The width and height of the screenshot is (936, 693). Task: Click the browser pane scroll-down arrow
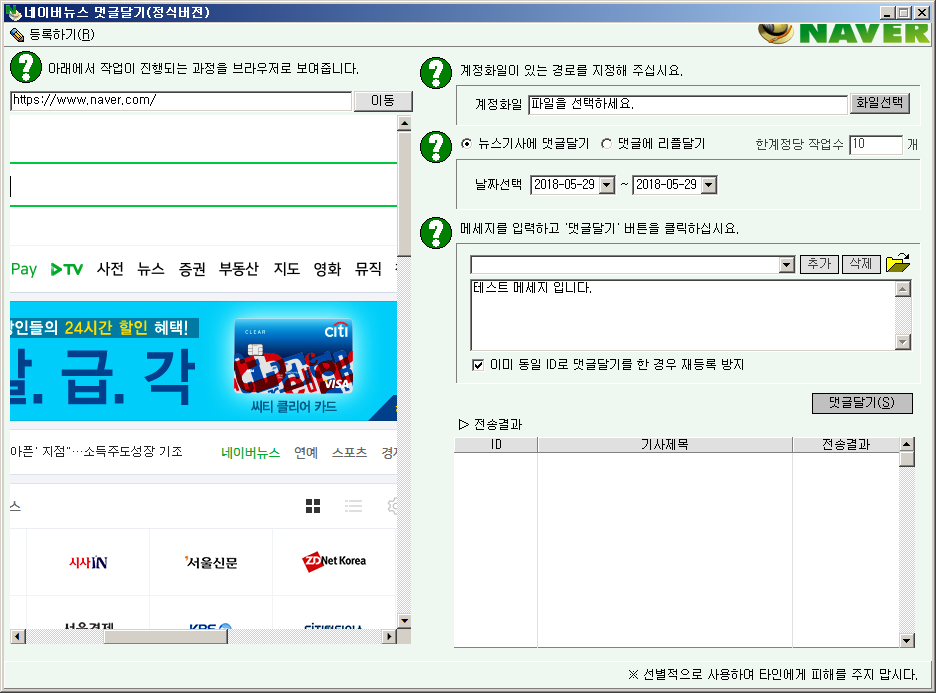click(x=404, y=621)
